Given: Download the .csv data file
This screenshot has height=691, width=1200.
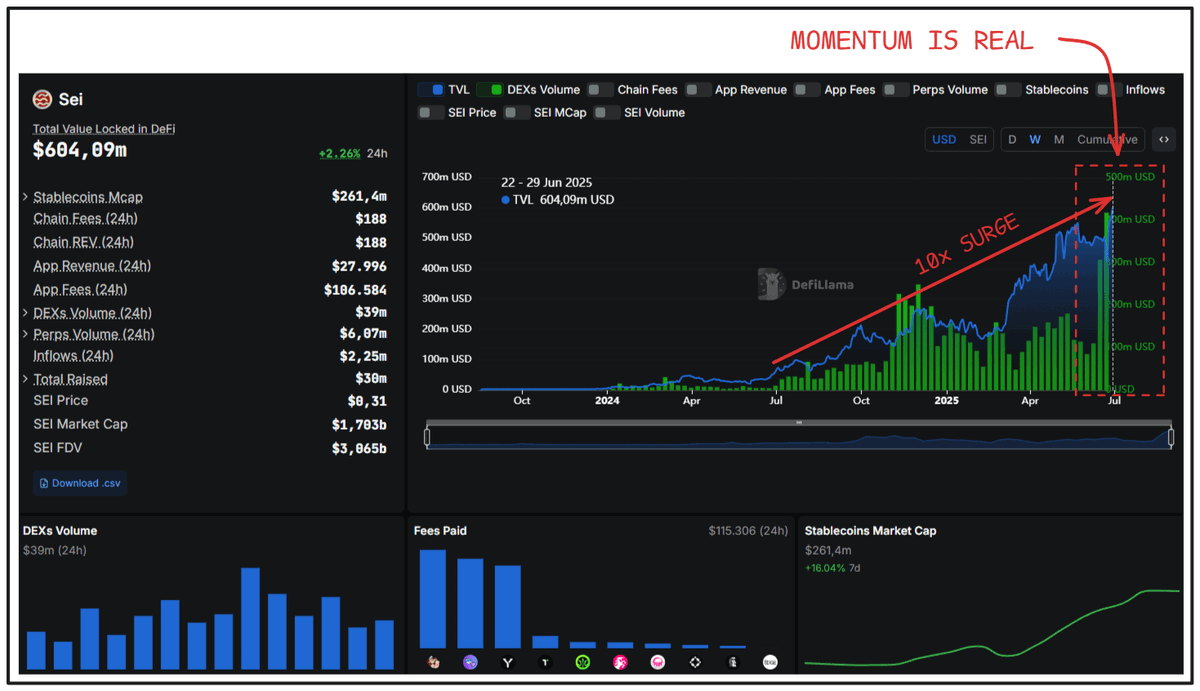Looking at the screenshot, I should [80, 483].
